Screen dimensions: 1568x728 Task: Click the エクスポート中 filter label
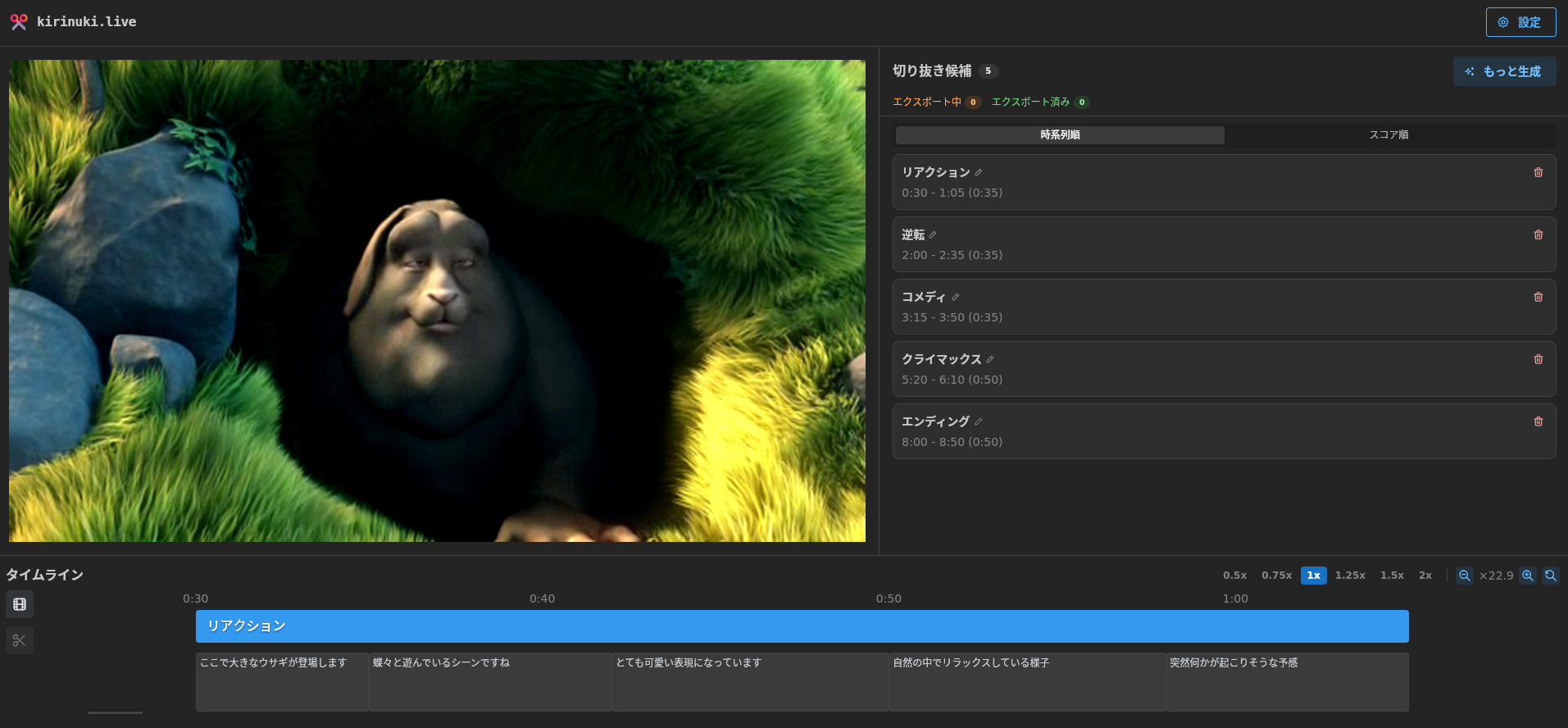point(927,102)
